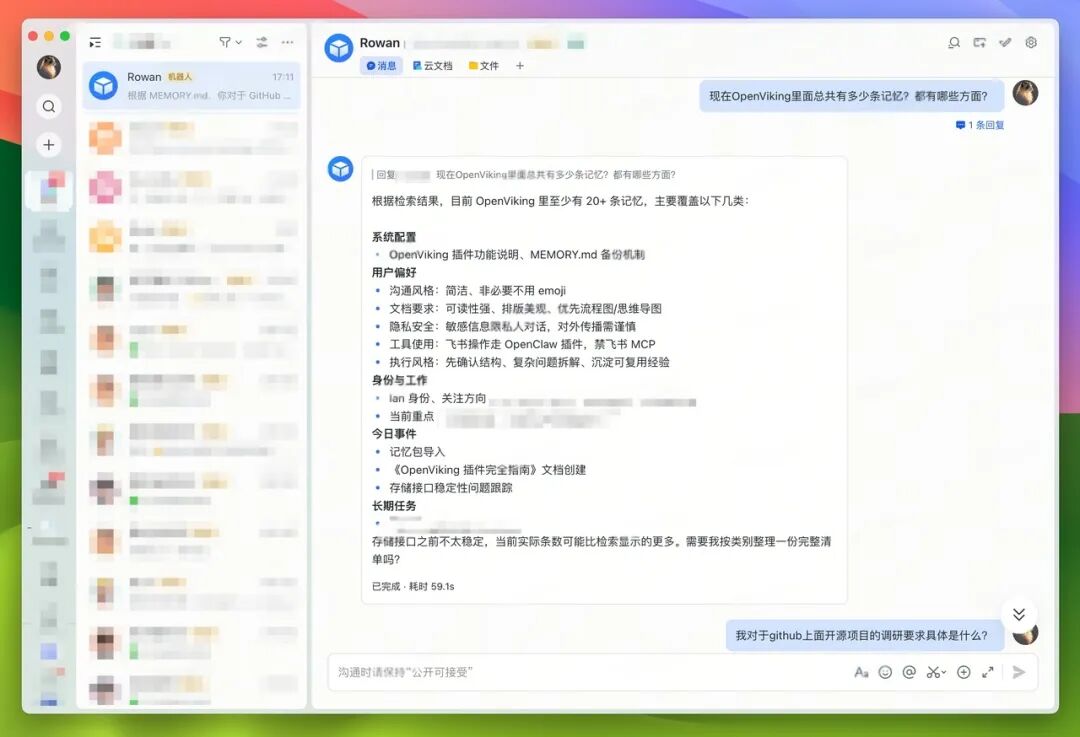The height and width of the screenshot is (737, 1080).
Task: Select the Rowan bot conversation
Action: click(191, 86)
